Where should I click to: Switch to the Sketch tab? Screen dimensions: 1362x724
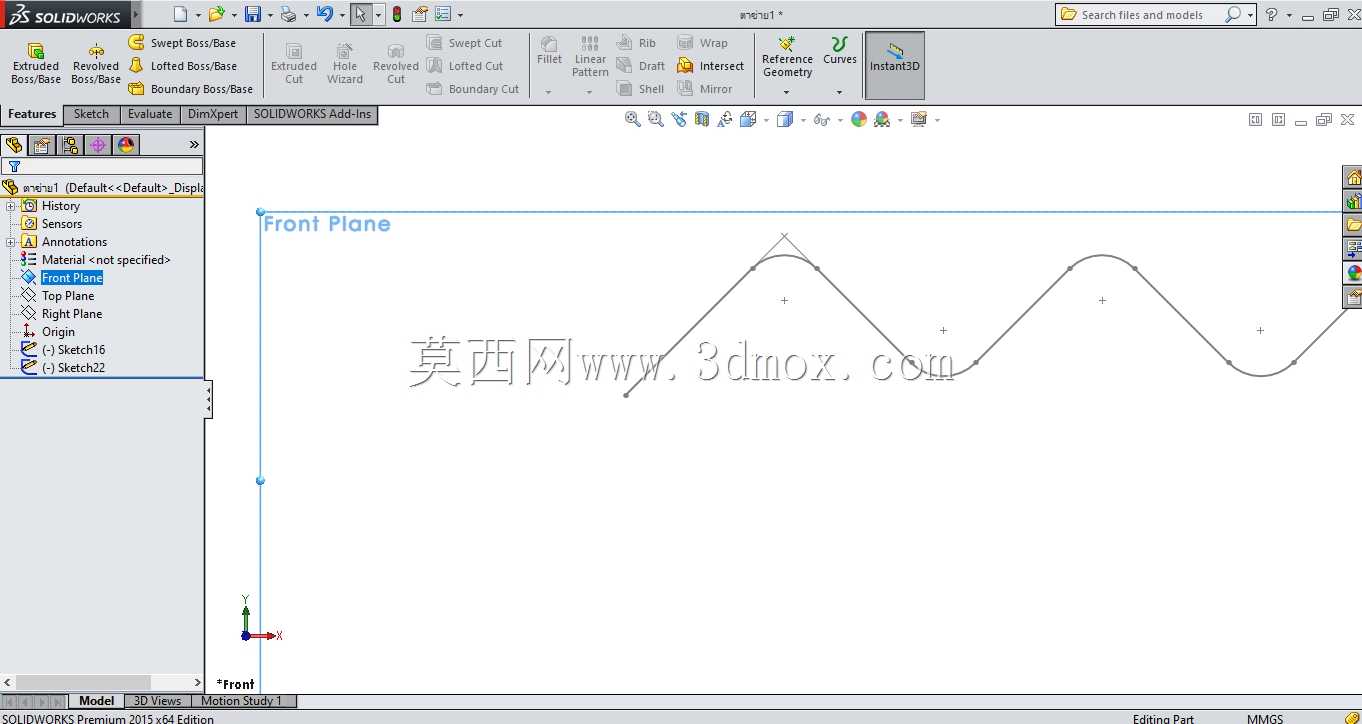coord(91,114)
